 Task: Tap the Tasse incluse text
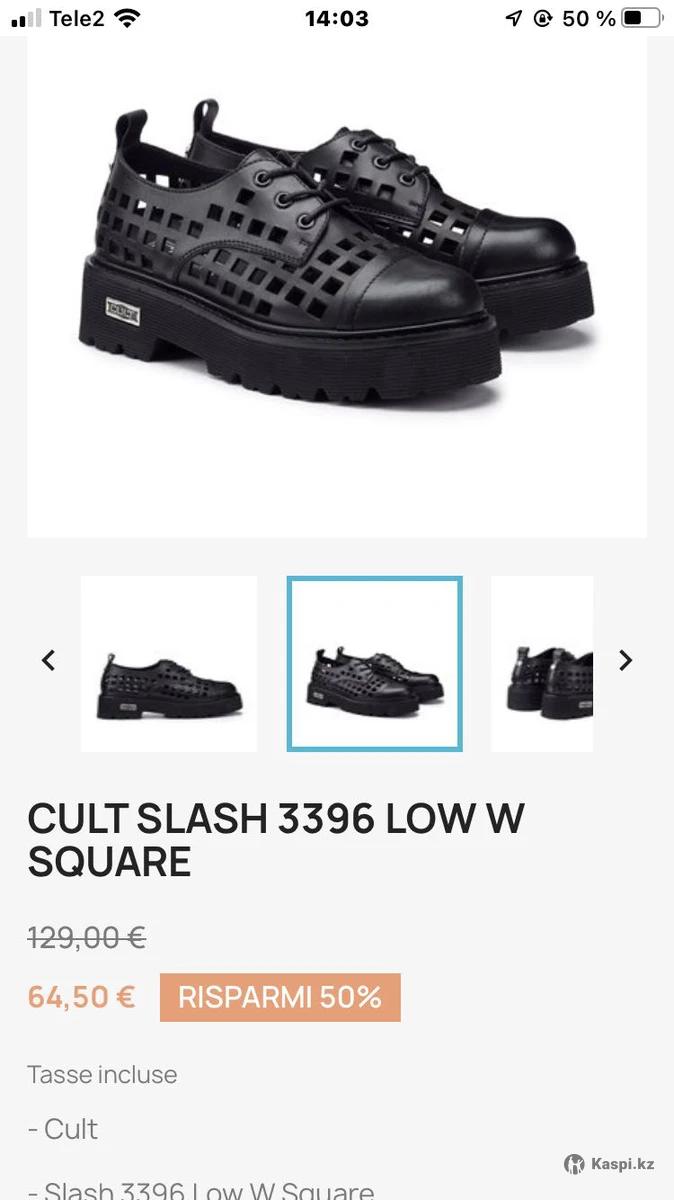[102, 1075]
